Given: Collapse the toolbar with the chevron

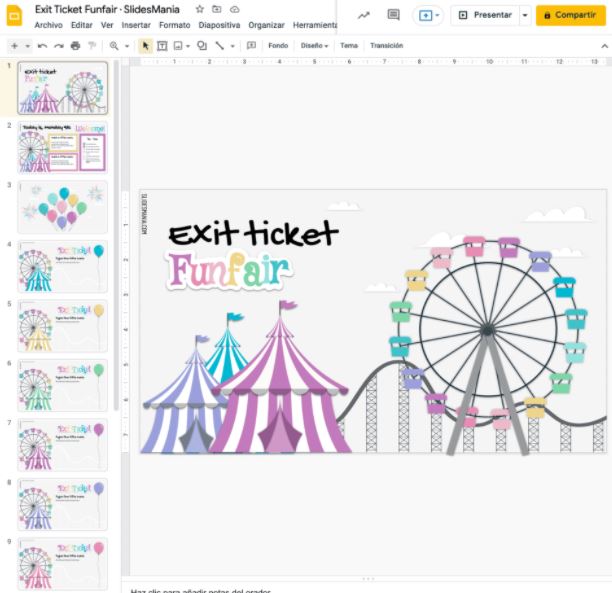Looking at the screenshot, I should point(604,46).
